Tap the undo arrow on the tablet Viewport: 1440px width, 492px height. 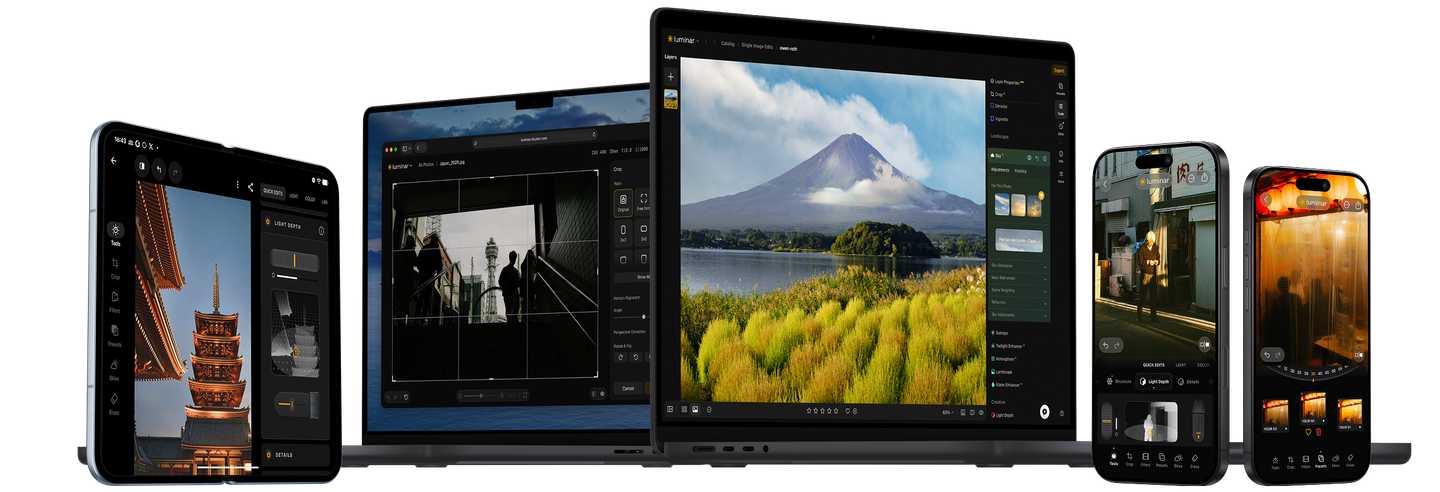click(158, 170)
